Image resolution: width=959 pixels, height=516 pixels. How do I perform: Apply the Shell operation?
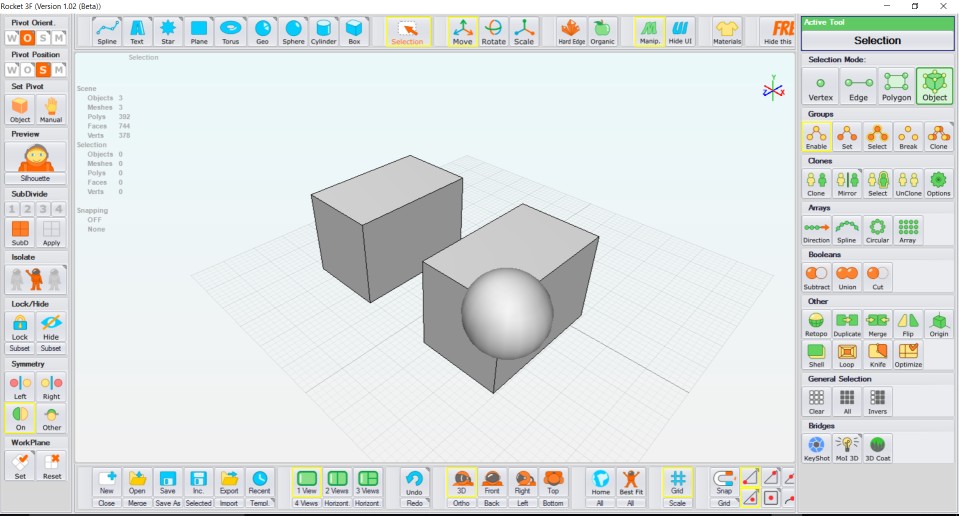(816, 355)
